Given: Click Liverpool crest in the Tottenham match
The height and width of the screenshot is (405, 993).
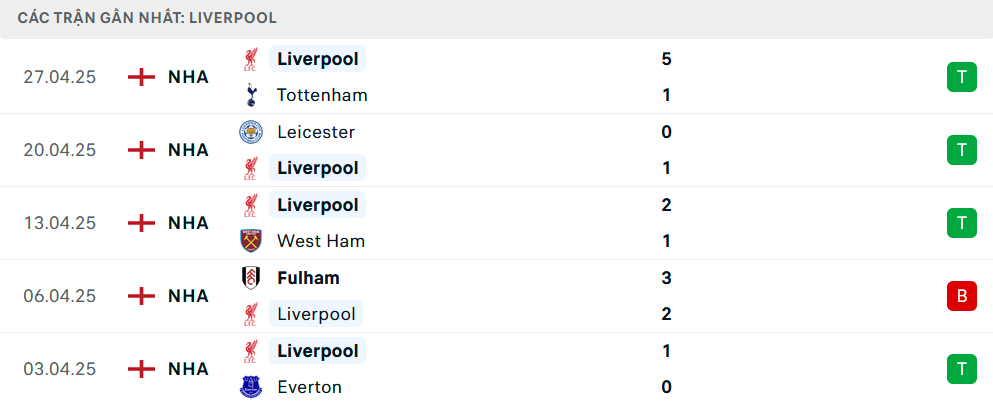Looking at the screenshot, I should [x=250, y=59].
